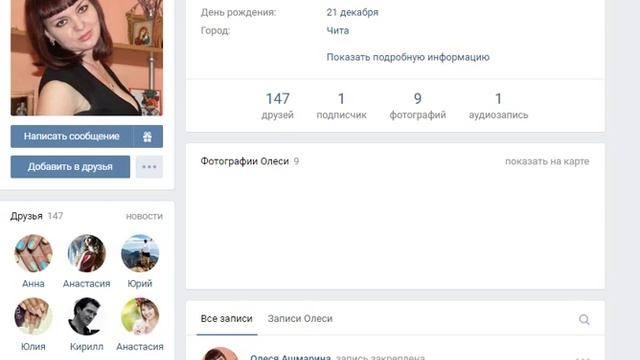Click показать на карте link
This screenshot has height=360, width=640.
coord(547,161)
